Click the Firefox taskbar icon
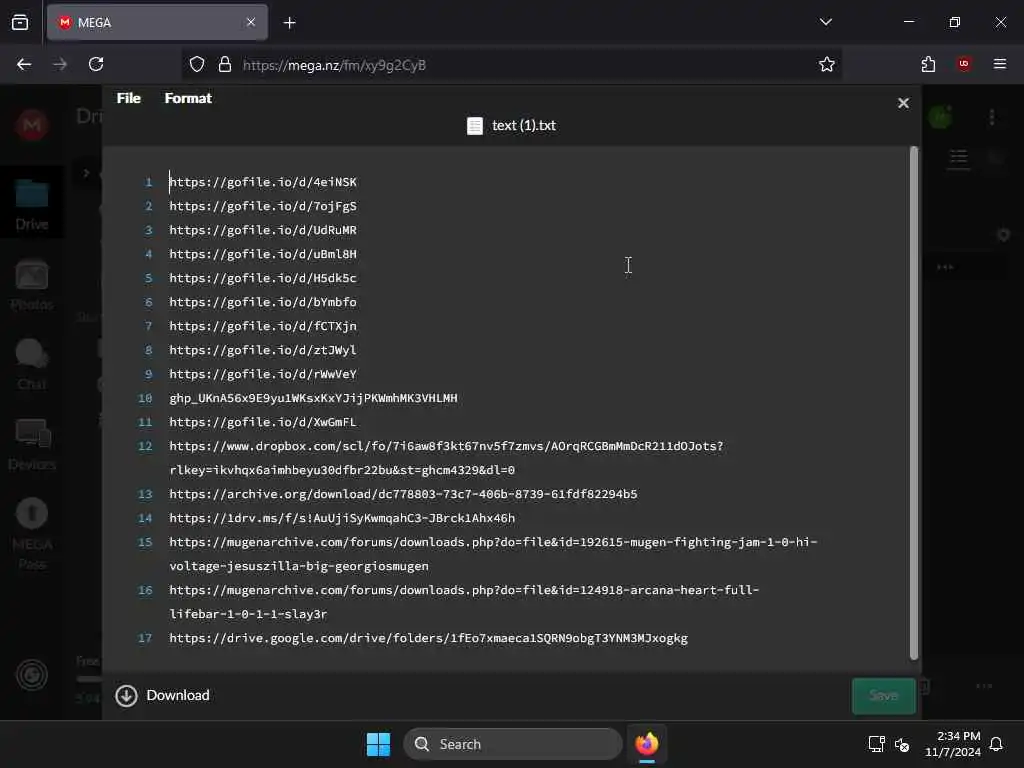 [x=647, y=744]
